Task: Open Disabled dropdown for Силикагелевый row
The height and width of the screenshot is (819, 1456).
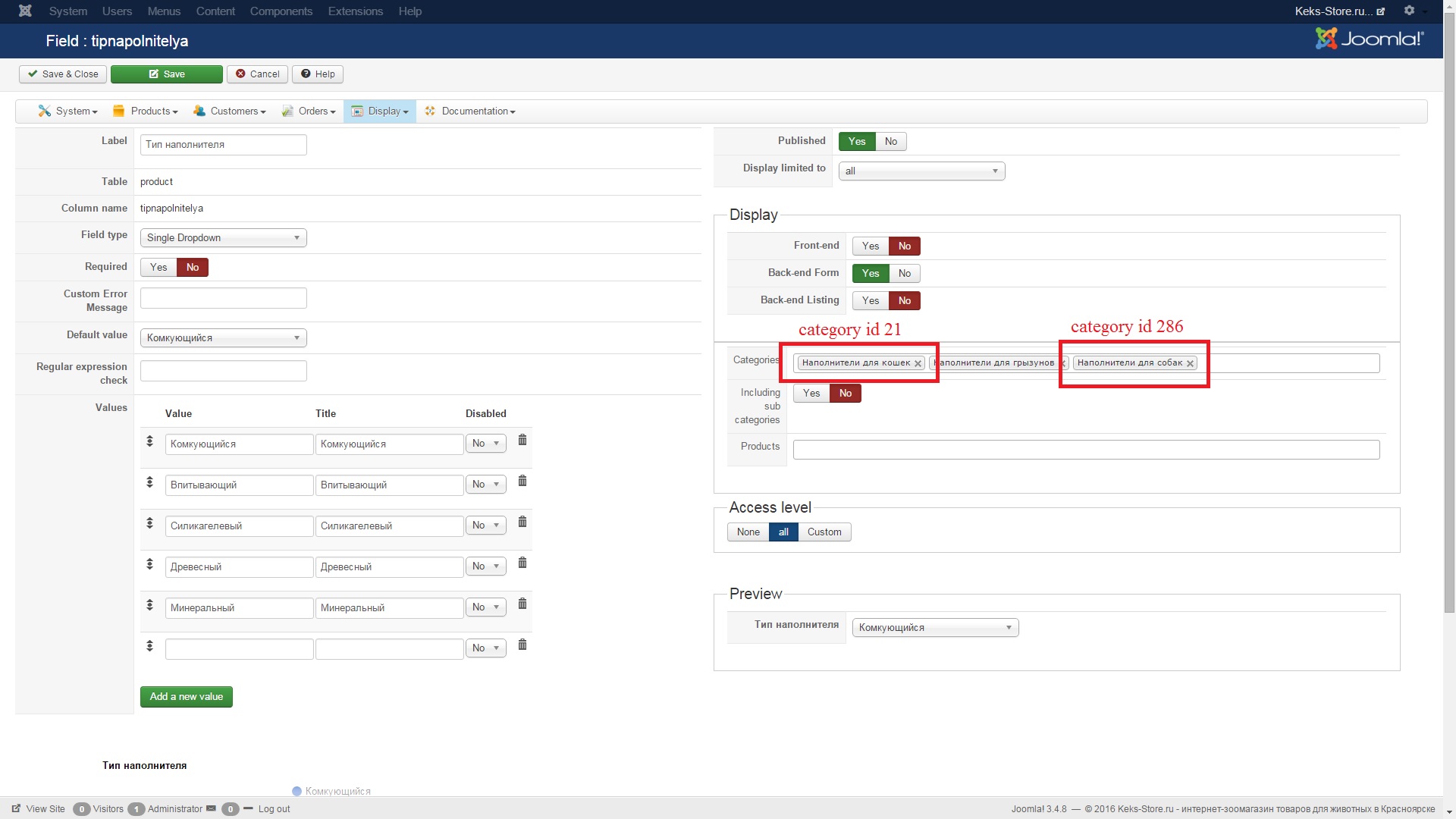Action: [485, 525]
